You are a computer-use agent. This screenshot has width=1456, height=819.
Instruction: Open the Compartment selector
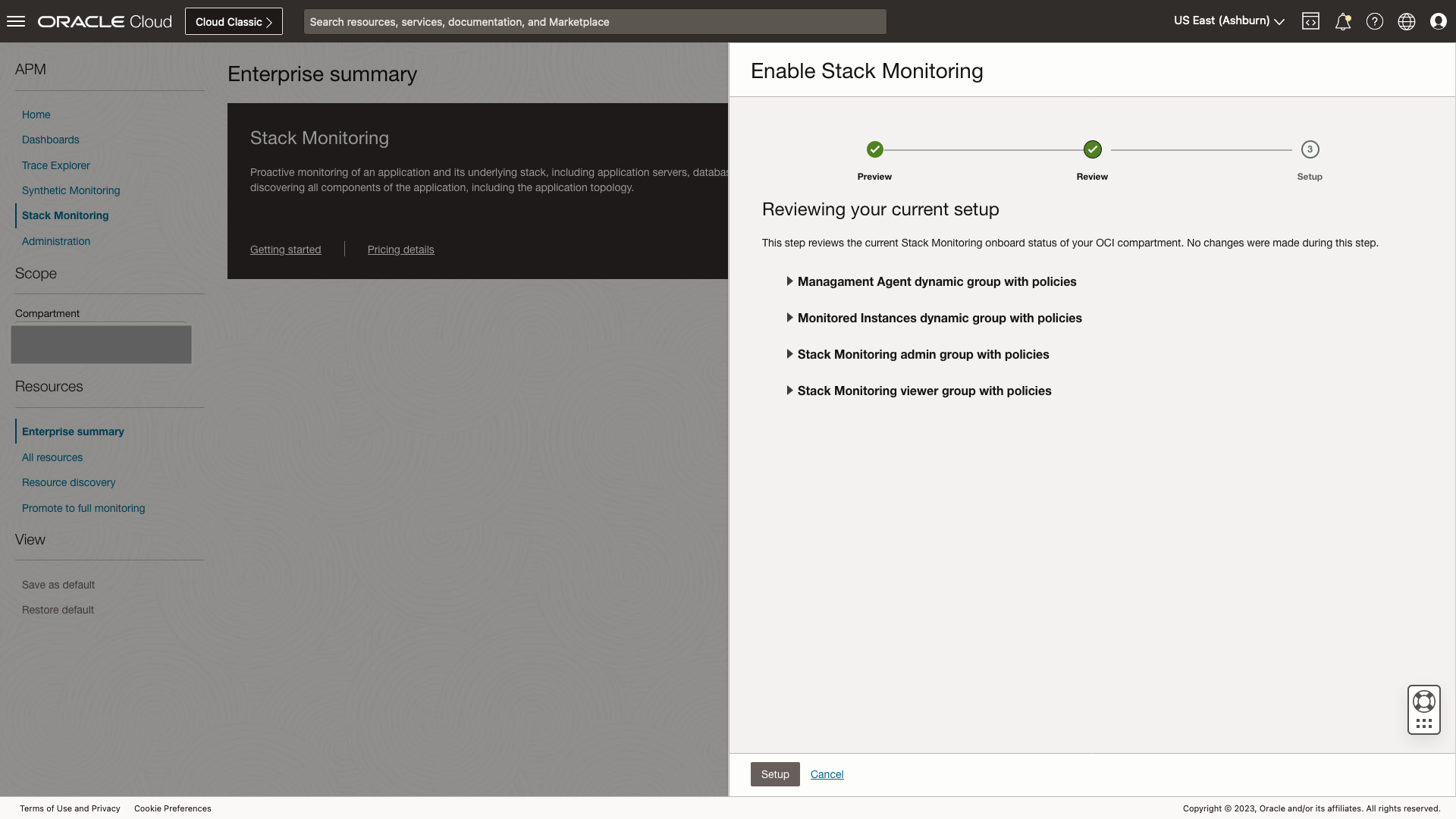click(x=101, y=344)
